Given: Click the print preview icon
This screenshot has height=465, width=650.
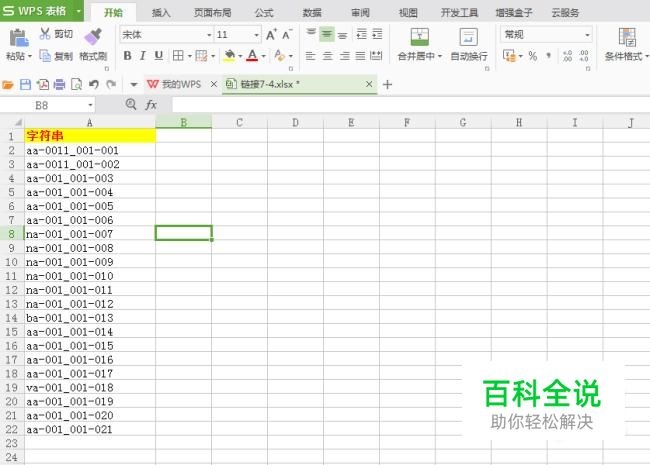Looking at the screenshot, I should [x=76, y=85].
